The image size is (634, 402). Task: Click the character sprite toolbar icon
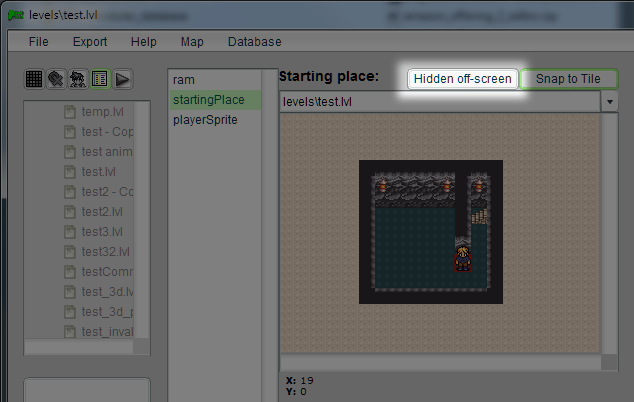click(x=78, y=78)
